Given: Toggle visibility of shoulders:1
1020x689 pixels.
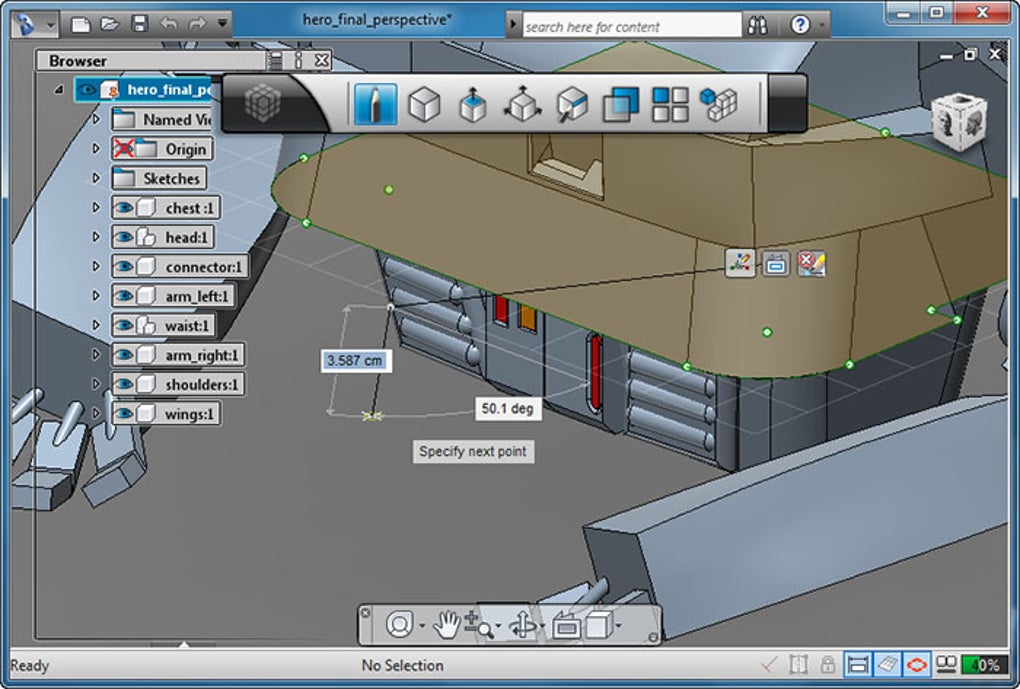Looking at the screenshot, I should [124, 385].
